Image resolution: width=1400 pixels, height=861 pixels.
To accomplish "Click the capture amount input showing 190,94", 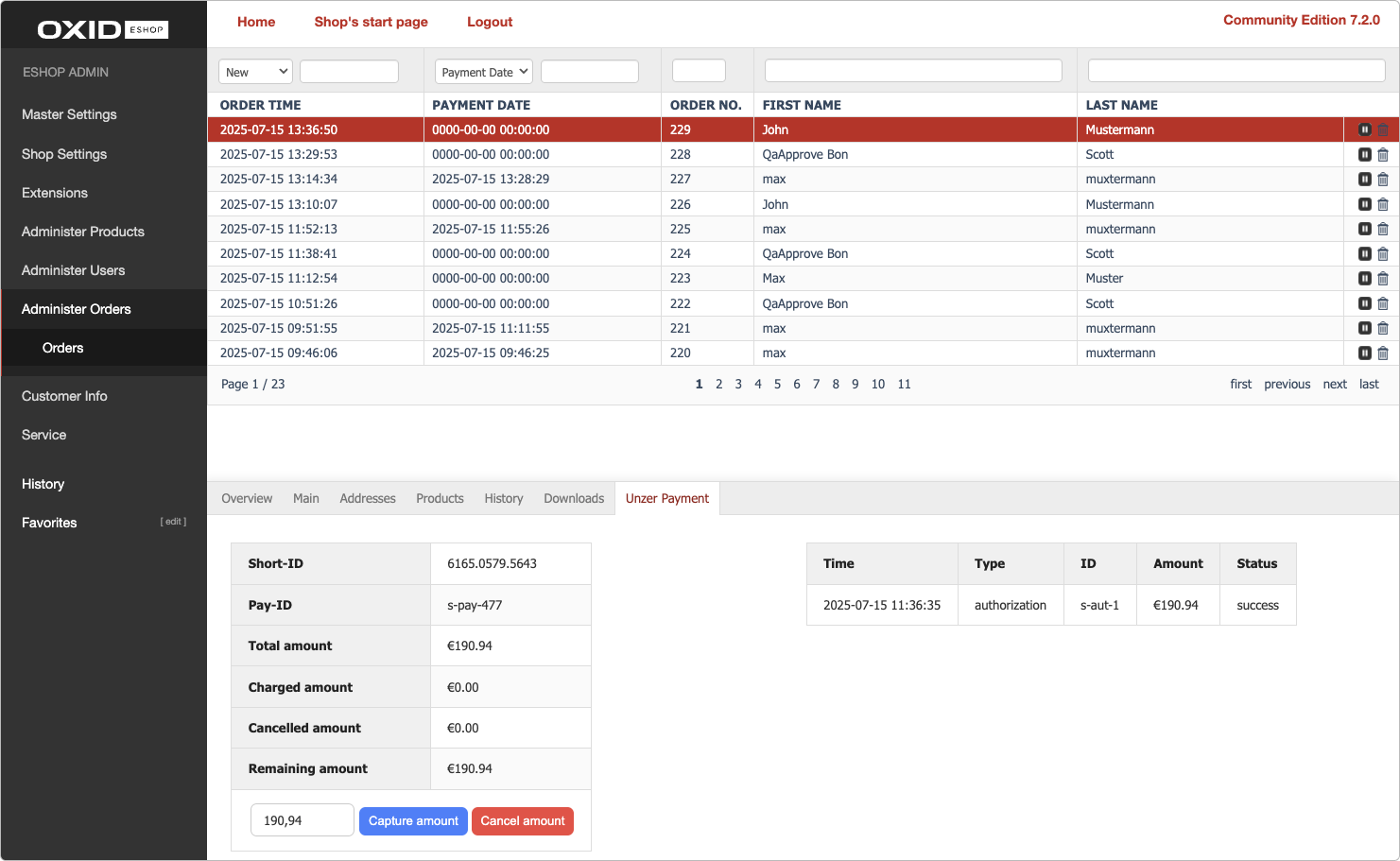I will (x=302, y=819).
